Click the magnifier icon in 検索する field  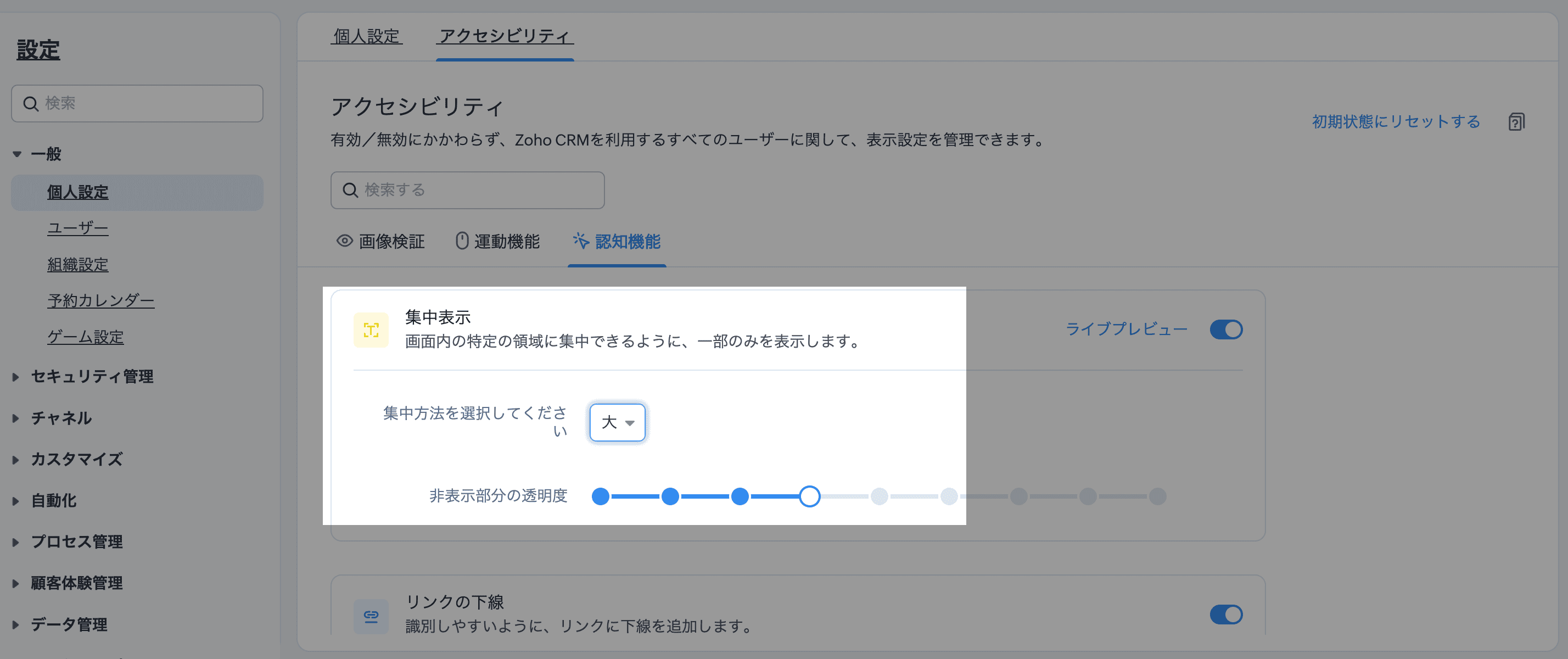350,190
